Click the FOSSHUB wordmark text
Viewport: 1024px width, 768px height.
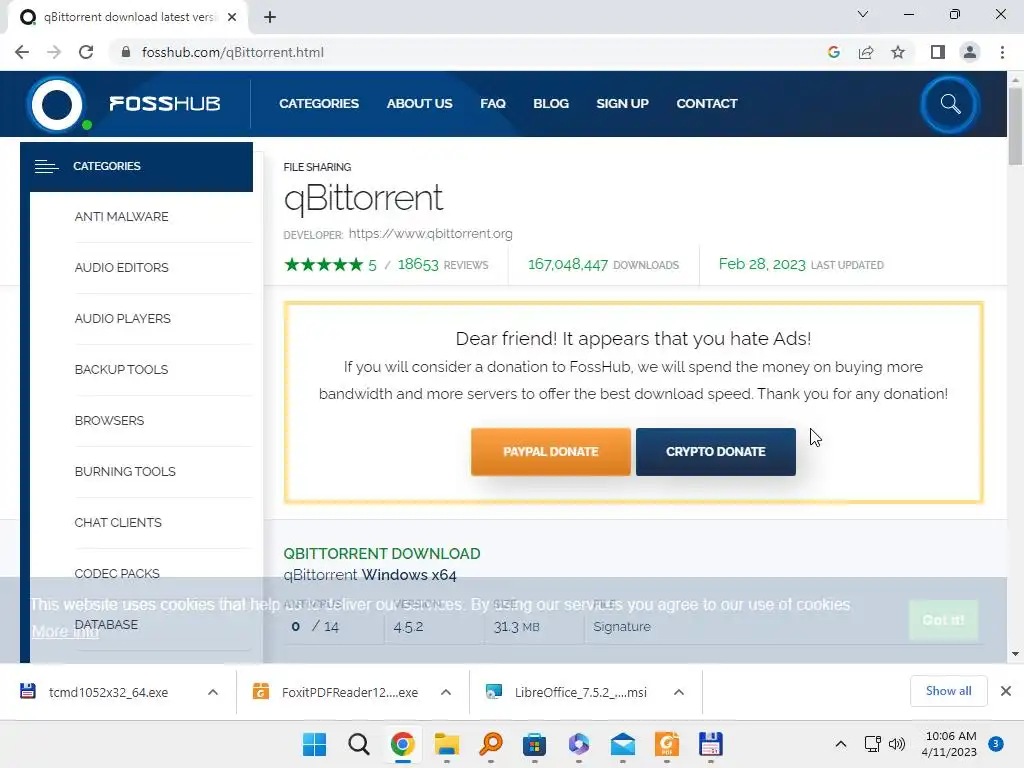pos(165,104)
